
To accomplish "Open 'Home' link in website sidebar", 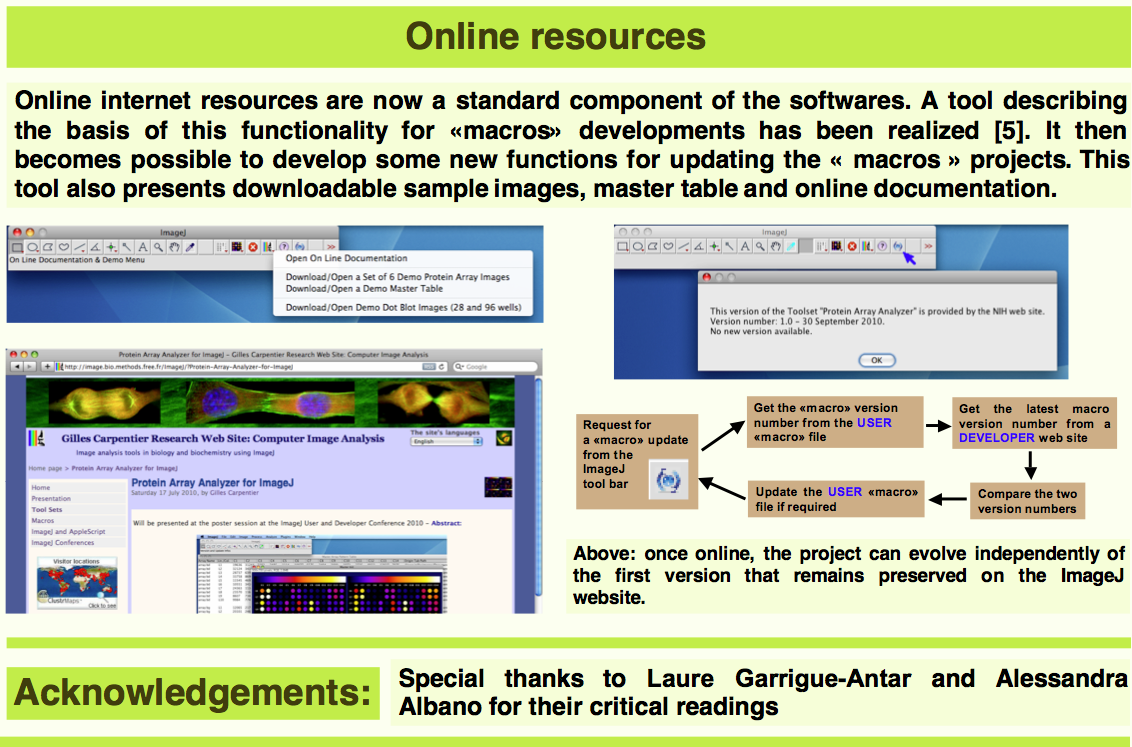I will pos(41,488).
